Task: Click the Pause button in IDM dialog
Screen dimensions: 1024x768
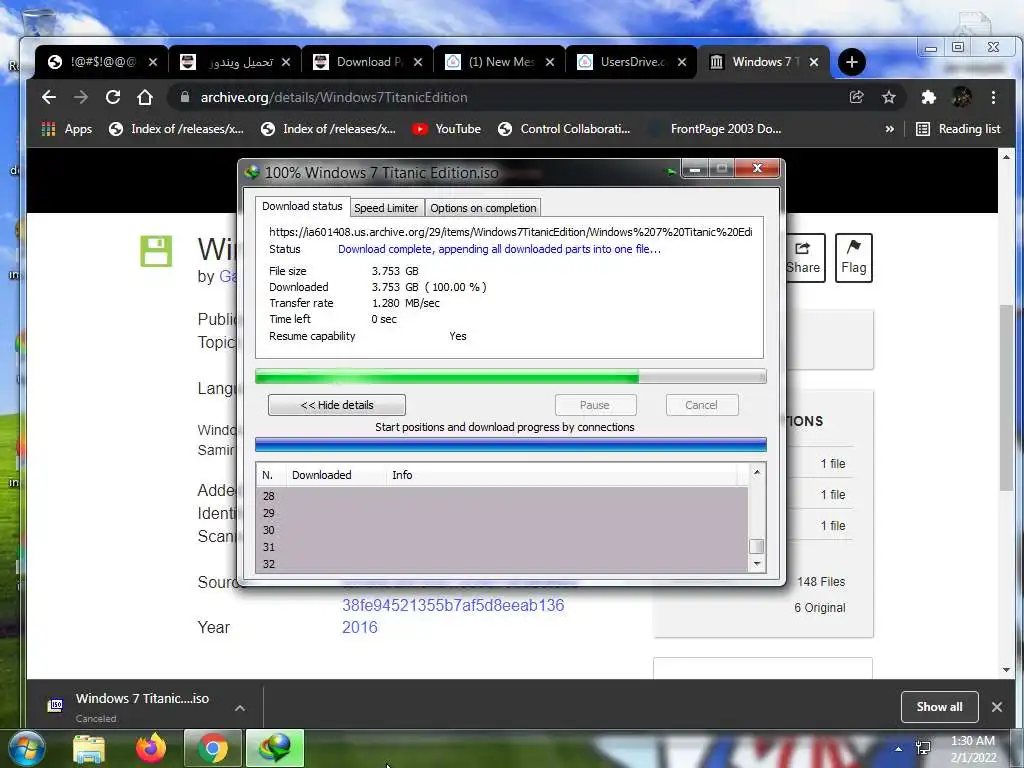Action: [595, 405]
